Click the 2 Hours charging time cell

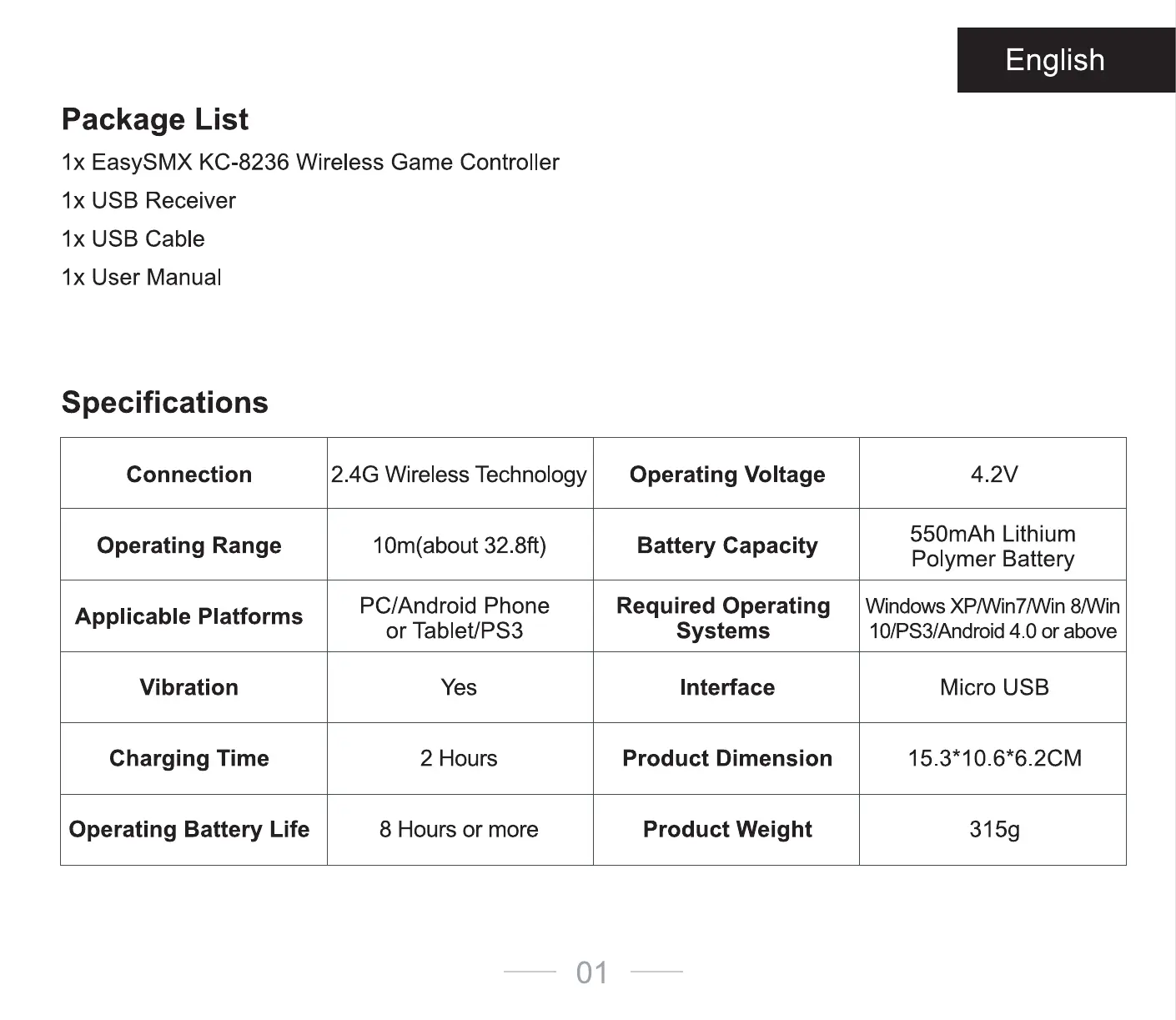[x=459, y=758]
